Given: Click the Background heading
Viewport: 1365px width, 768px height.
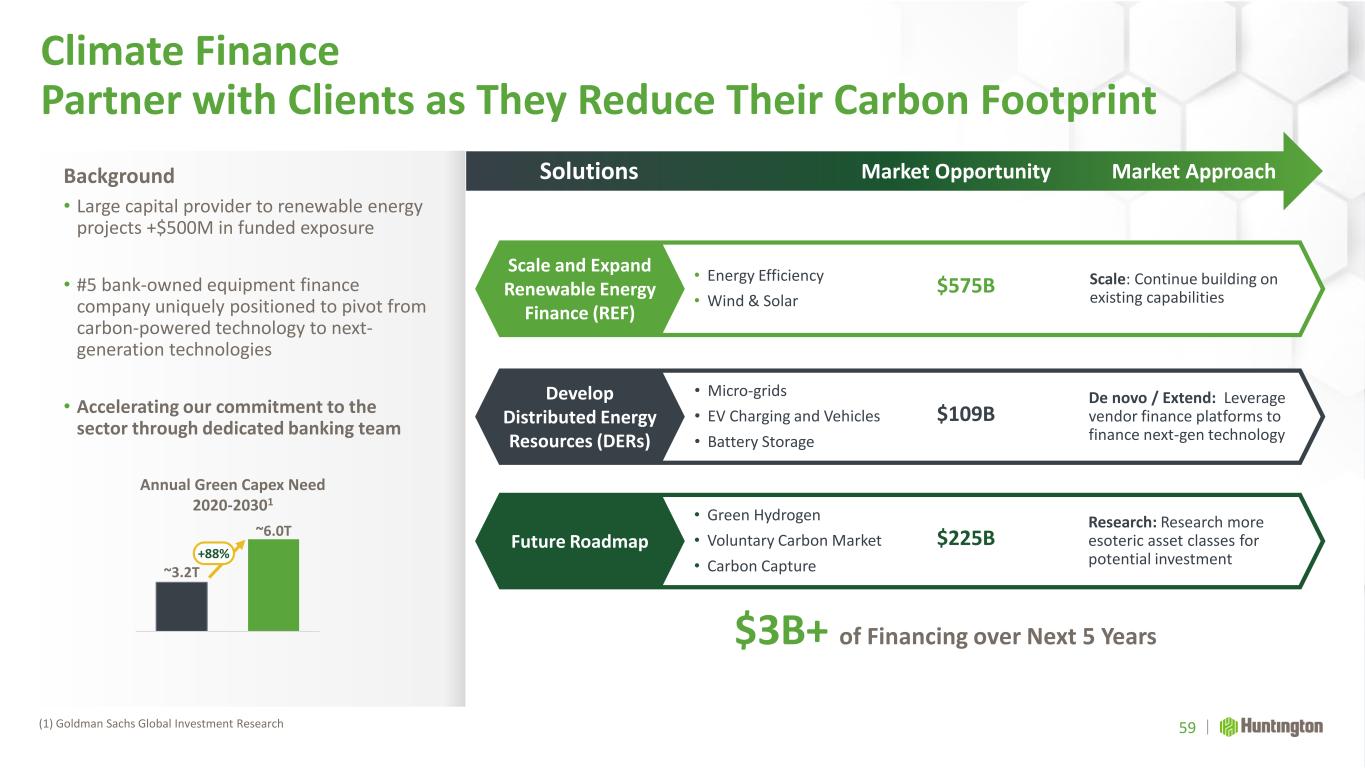Looking at the screenshot, I should (x=119, y=176).
